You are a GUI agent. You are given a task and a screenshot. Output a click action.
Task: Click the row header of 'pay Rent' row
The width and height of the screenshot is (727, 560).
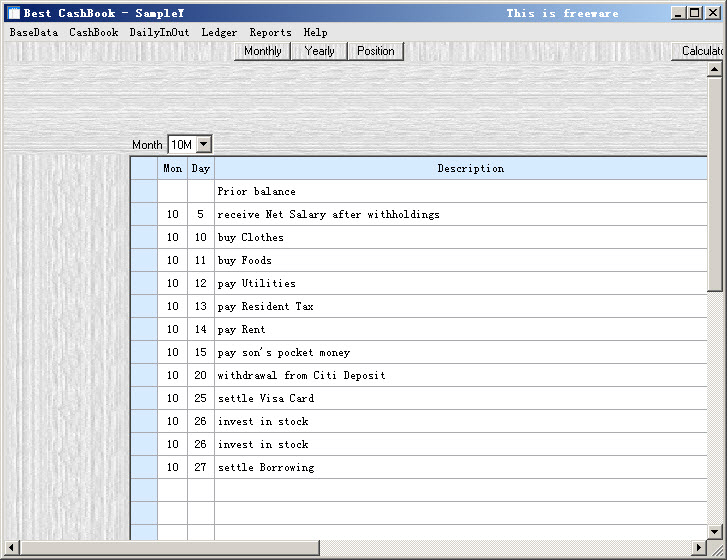point(144,329)
